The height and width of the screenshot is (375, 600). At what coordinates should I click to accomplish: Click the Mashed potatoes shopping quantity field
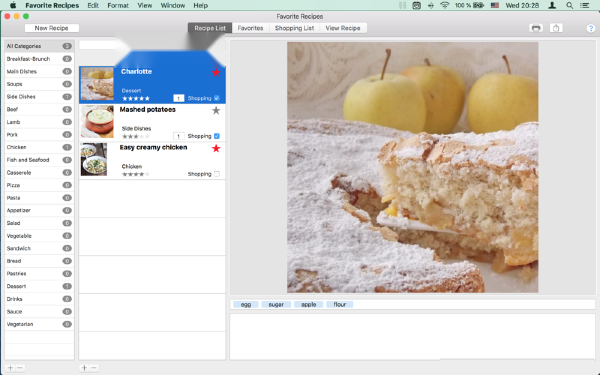tap(178, 136)
